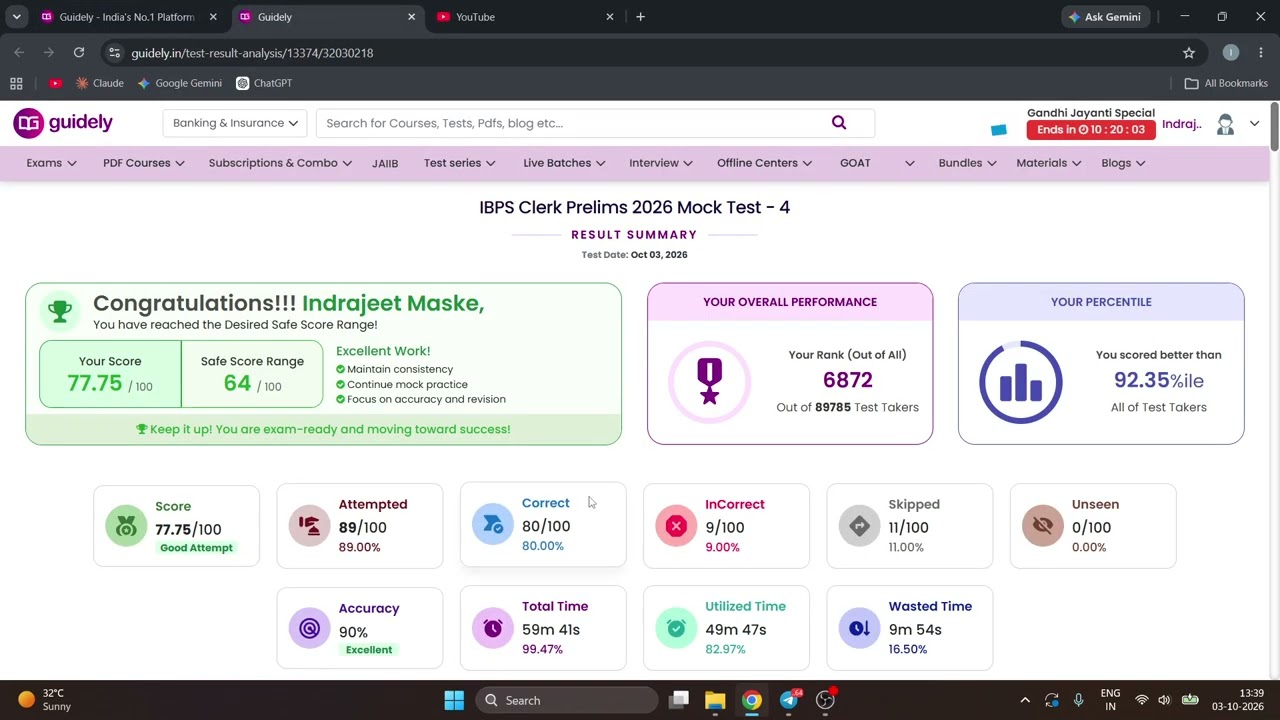Open the Claude bookmark

tap(100, 83)
